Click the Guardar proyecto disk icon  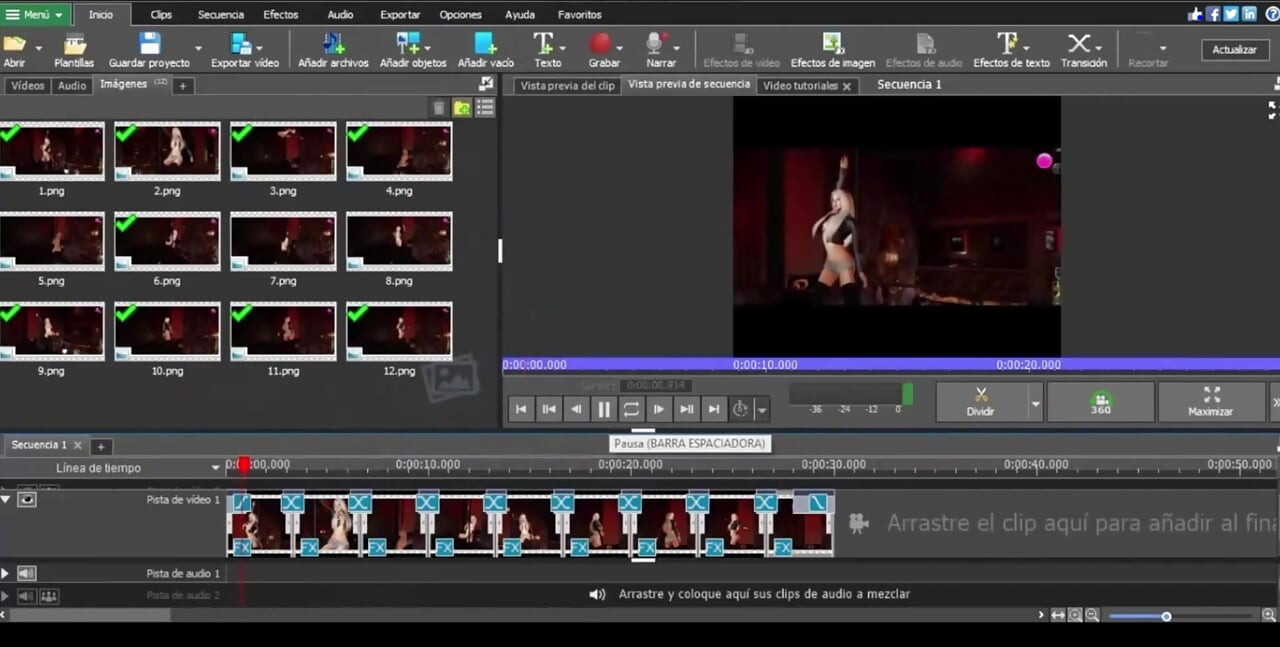(x=149, y=44)
